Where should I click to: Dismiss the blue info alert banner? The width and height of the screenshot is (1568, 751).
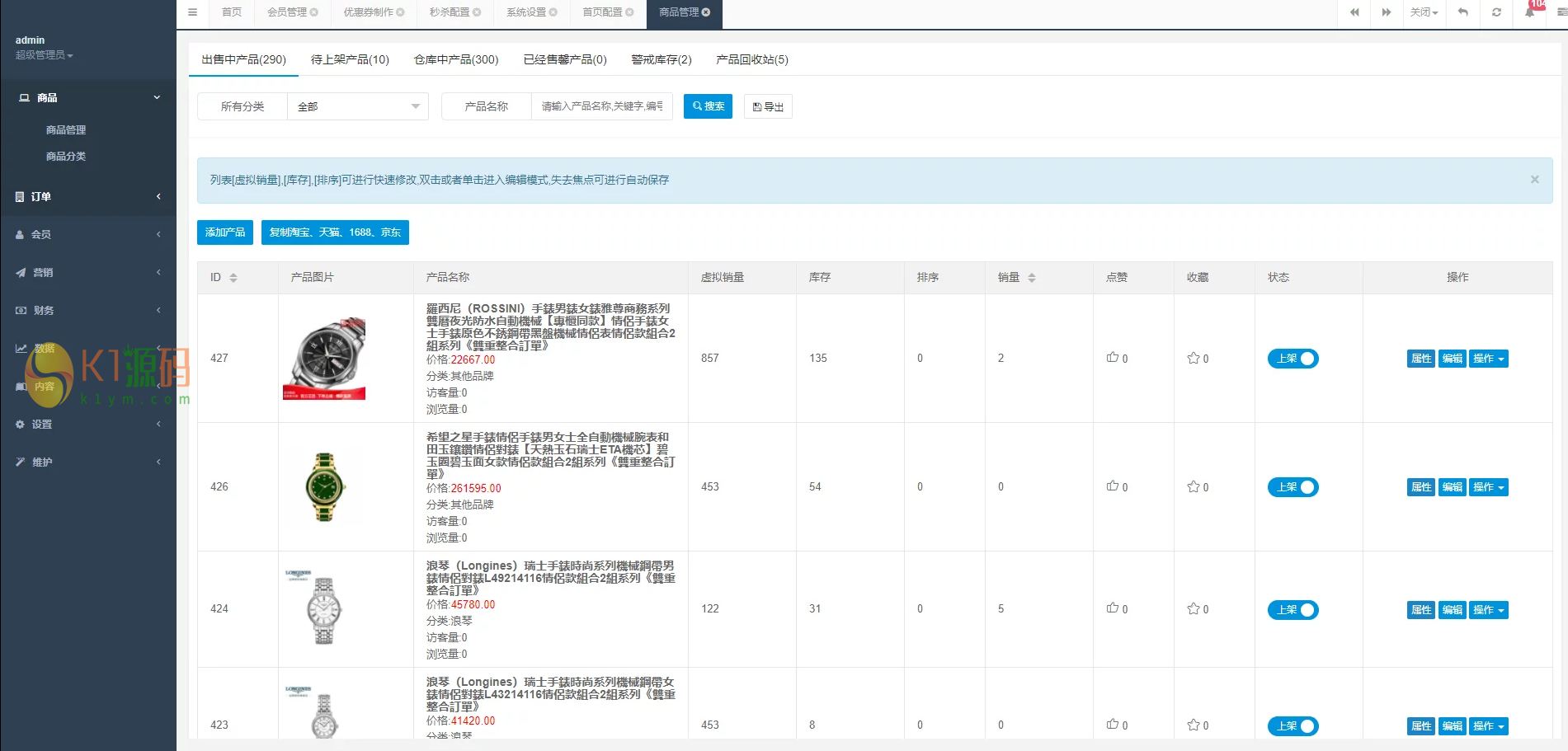tap(1534, 180)
